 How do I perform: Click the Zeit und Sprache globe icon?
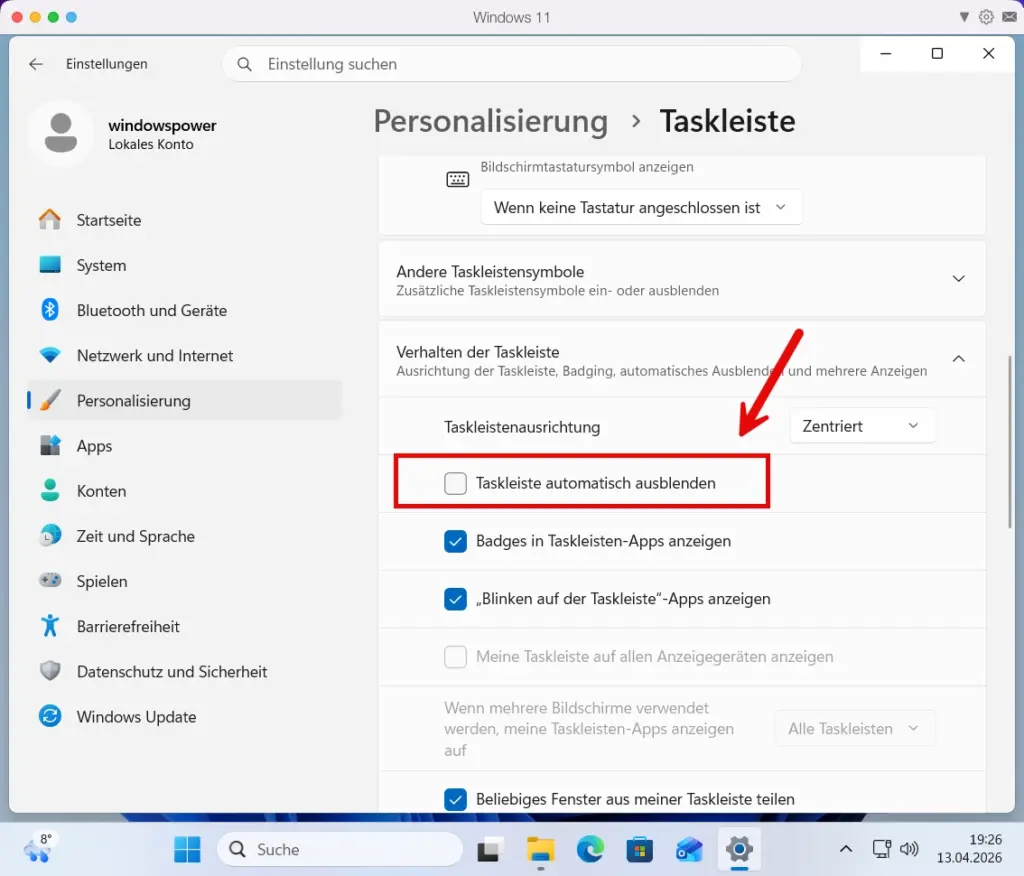pos(50,536)
